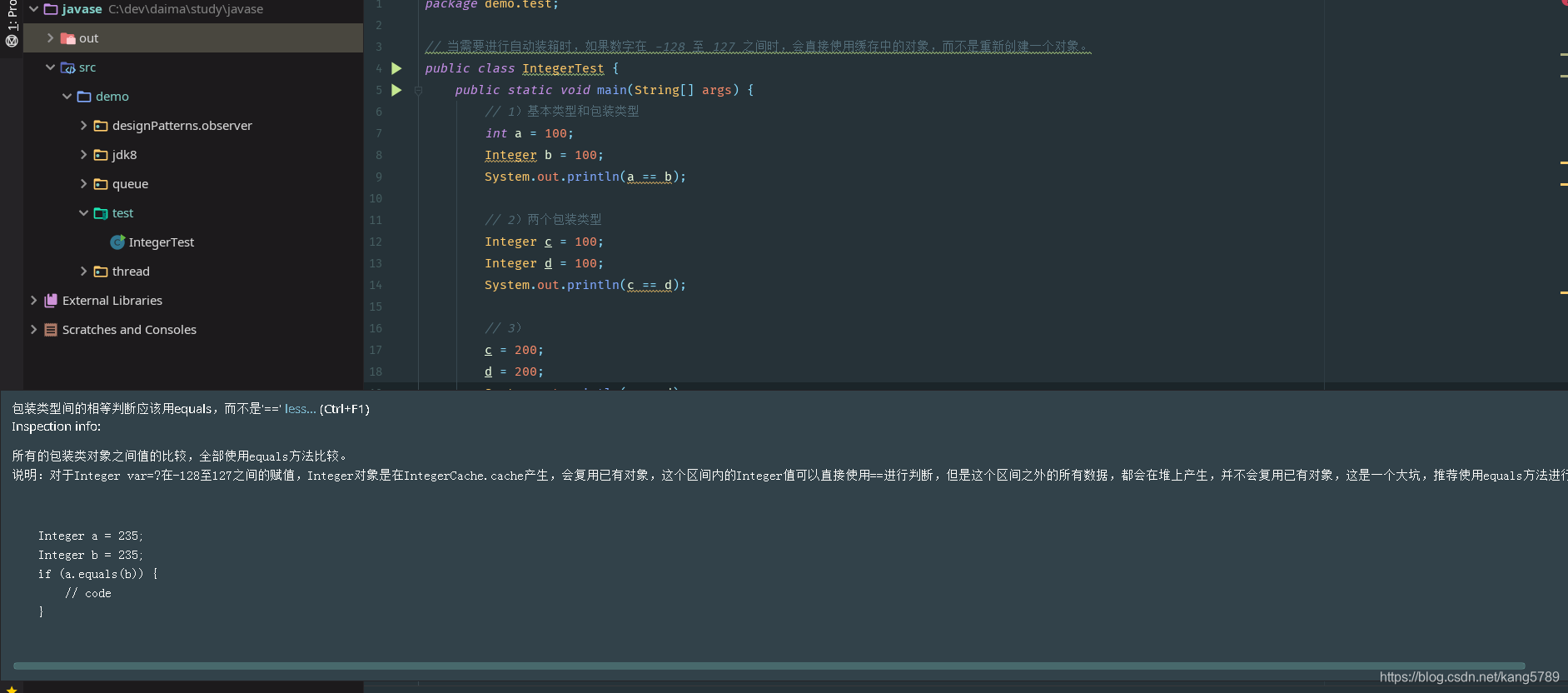
Task: Click the 'int a = 100;' statement
Action: click(530, 133)
